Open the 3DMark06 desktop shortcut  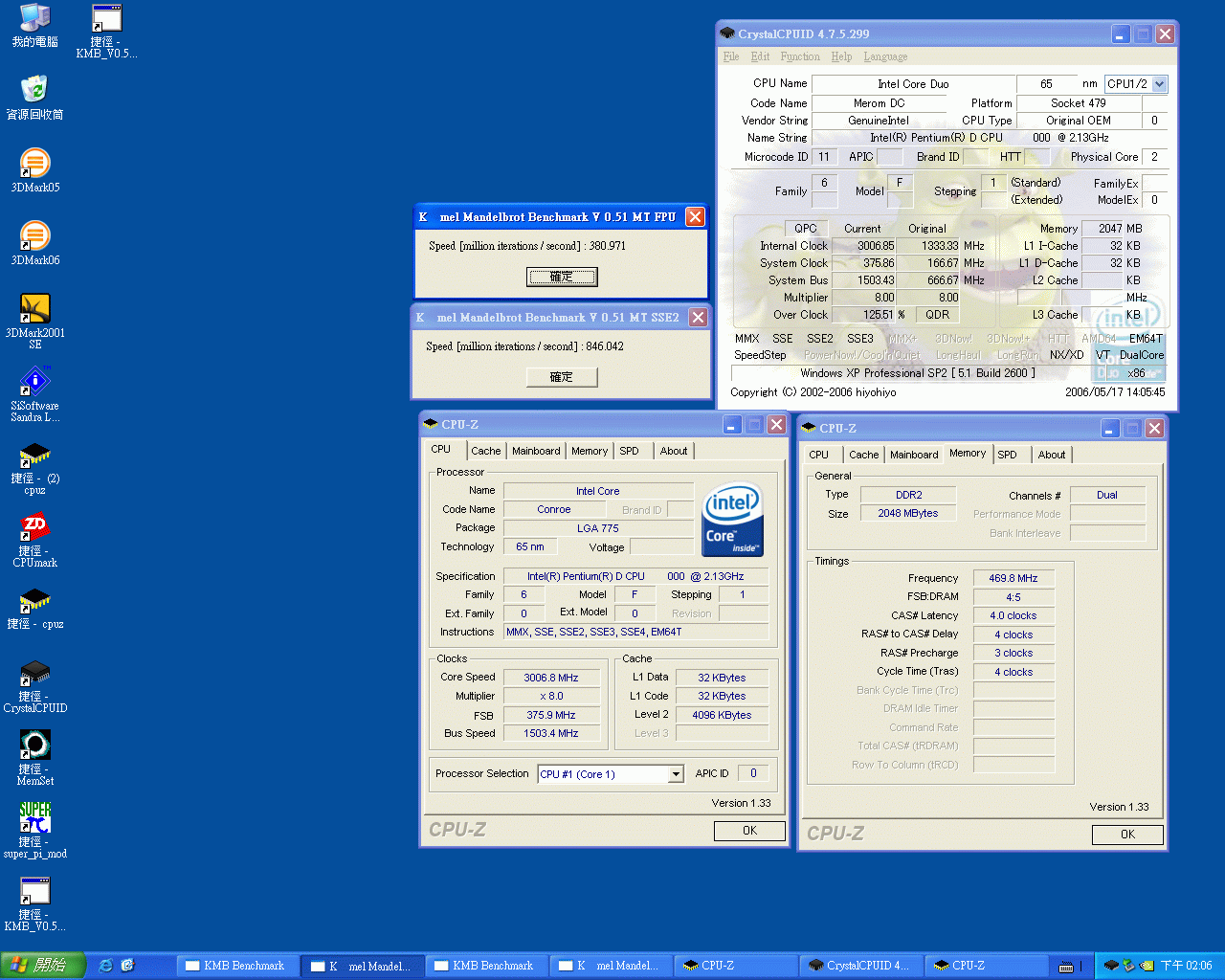coord(34,236)
